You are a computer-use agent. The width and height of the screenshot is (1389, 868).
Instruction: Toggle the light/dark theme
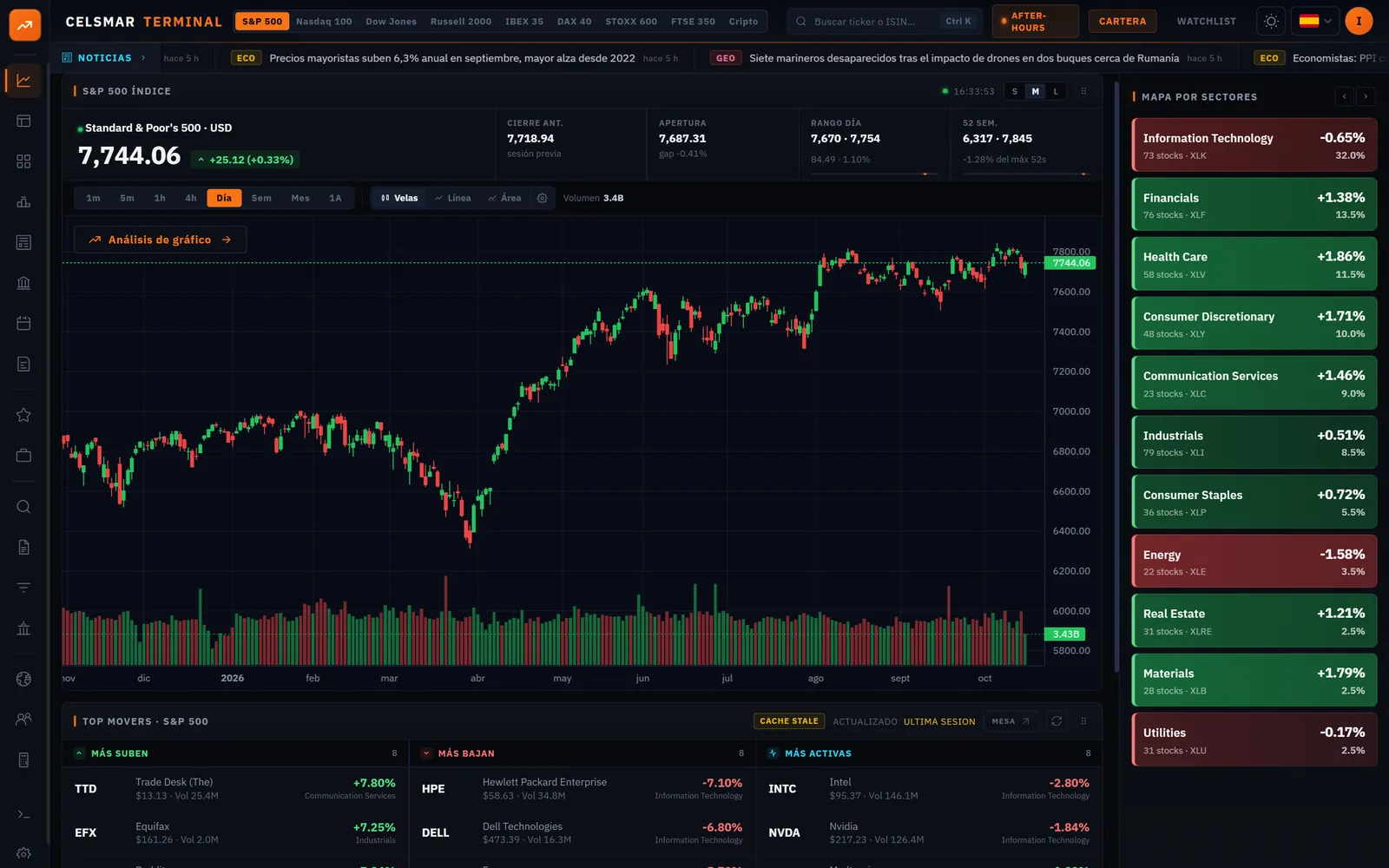point(1271,21)
